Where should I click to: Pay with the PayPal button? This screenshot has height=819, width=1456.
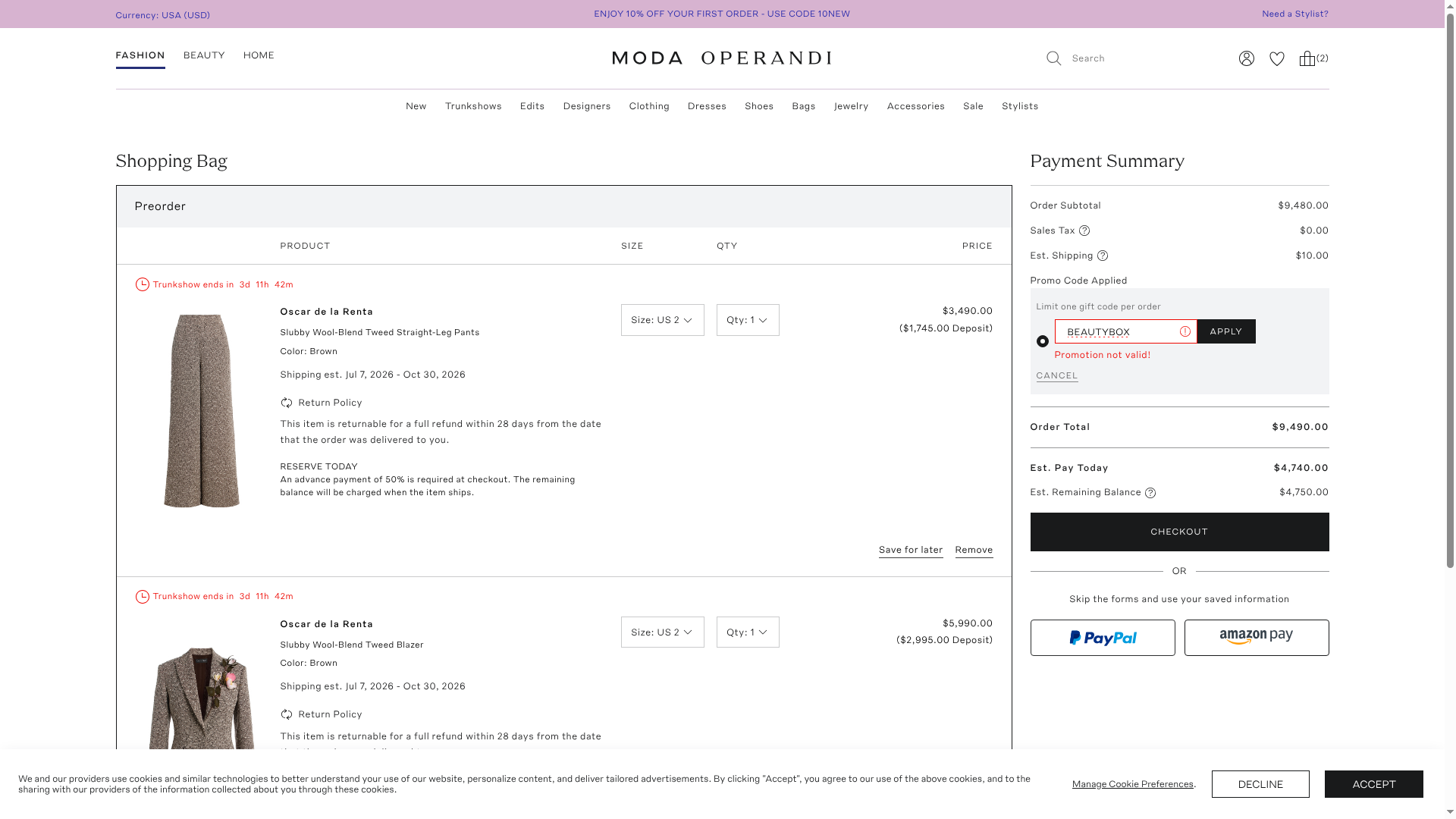coord(1102,638)
